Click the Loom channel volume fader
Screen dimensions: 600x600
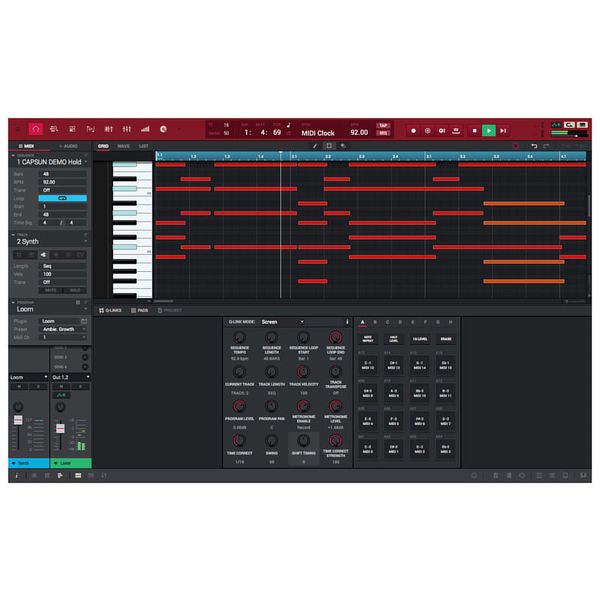pos(60,428)
